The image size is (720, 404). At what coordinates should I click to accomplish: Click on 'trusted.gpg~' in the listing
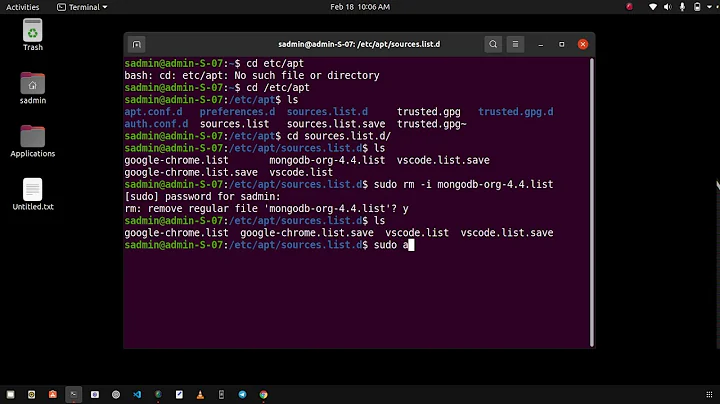tap(432, 124)
